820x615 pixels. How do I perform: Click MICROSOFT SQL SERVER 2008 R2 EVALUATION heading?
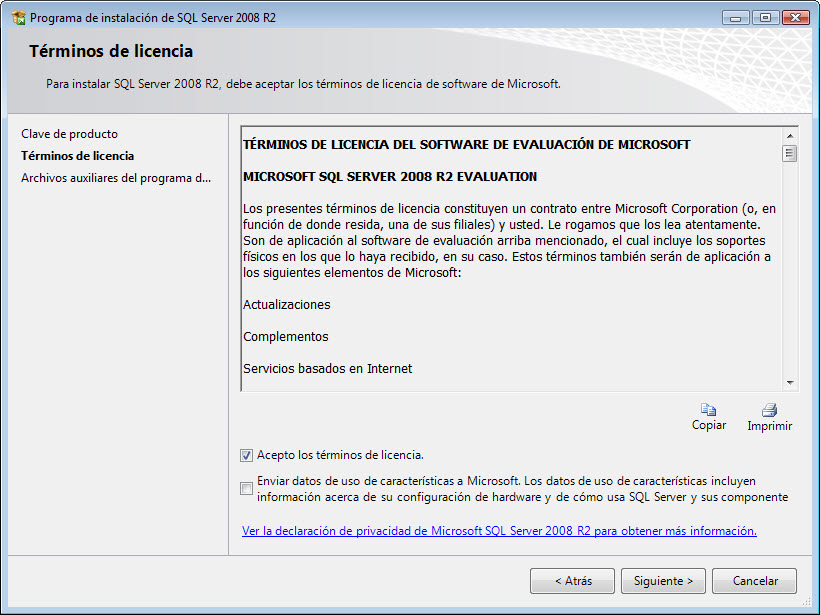pyautogui.click(x=390, y=177)
